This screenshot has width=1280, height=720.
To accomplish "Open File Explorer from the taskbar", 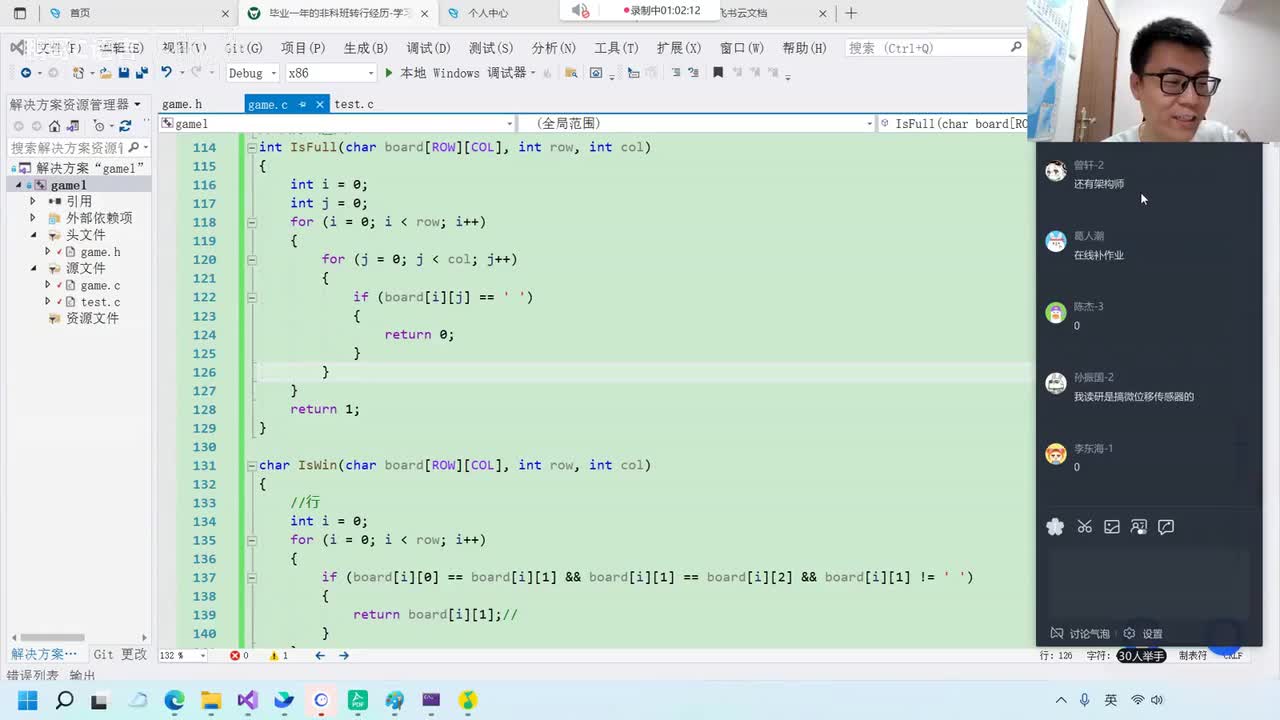I will (211, 700).
